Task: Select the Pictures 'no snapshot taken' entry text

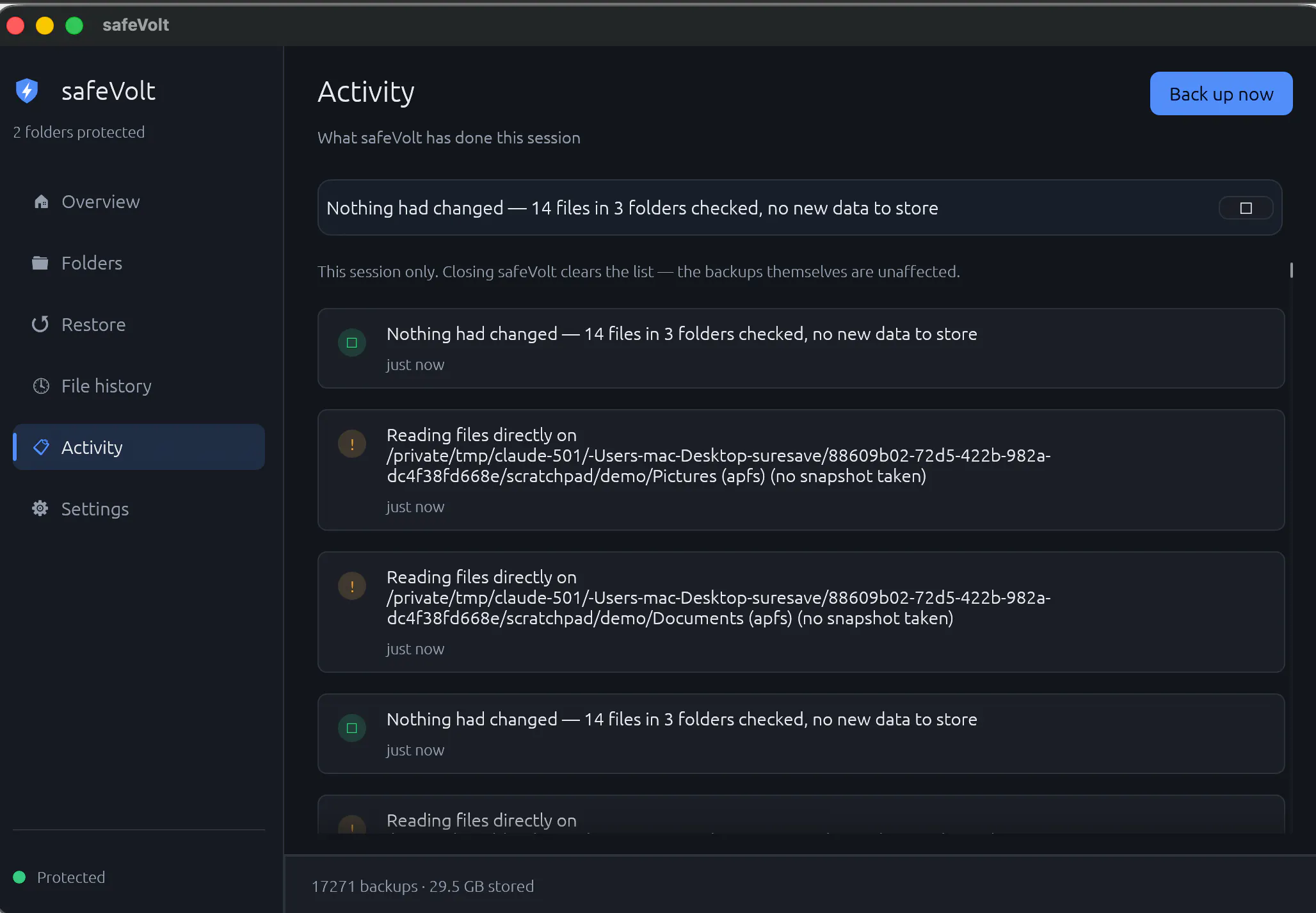Action: pyautogui.click(x=718, y=455)
